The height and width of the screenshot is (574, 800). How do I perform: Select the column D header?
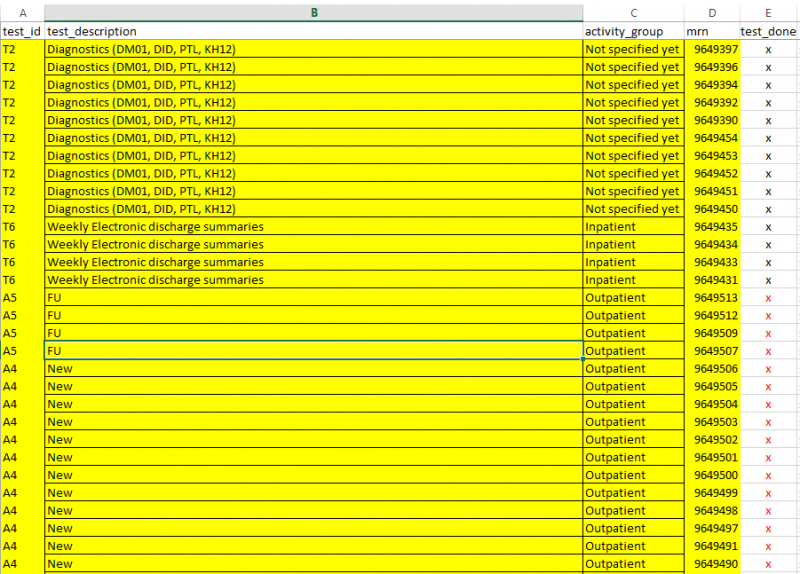pos(712,12)
